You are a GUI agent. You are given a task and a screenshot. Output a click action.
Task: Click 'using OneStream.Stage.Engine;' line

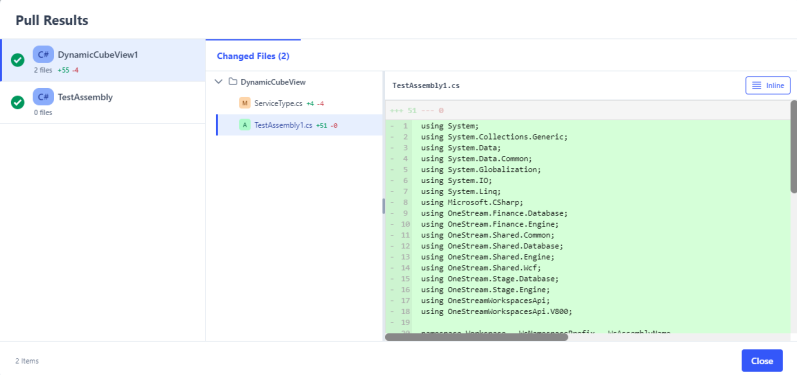pyautogui.click(x=485, y=290)
